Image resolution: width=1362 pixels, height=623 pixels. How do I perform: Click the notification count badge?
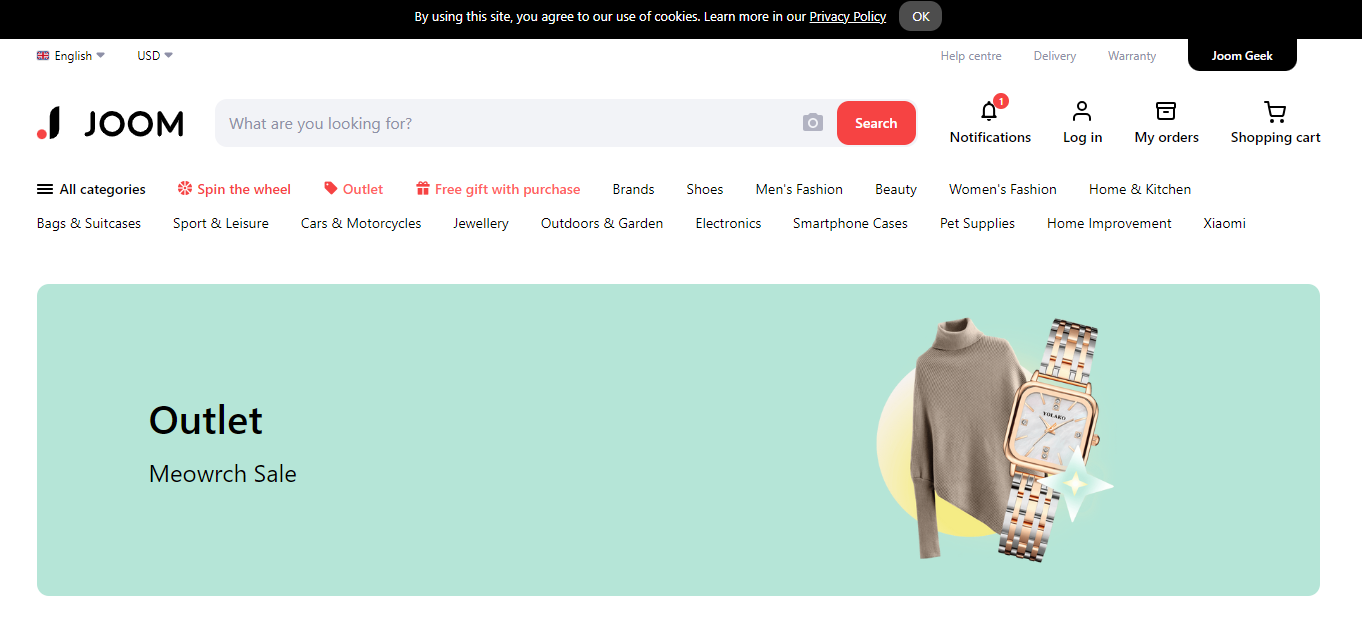1001,101
